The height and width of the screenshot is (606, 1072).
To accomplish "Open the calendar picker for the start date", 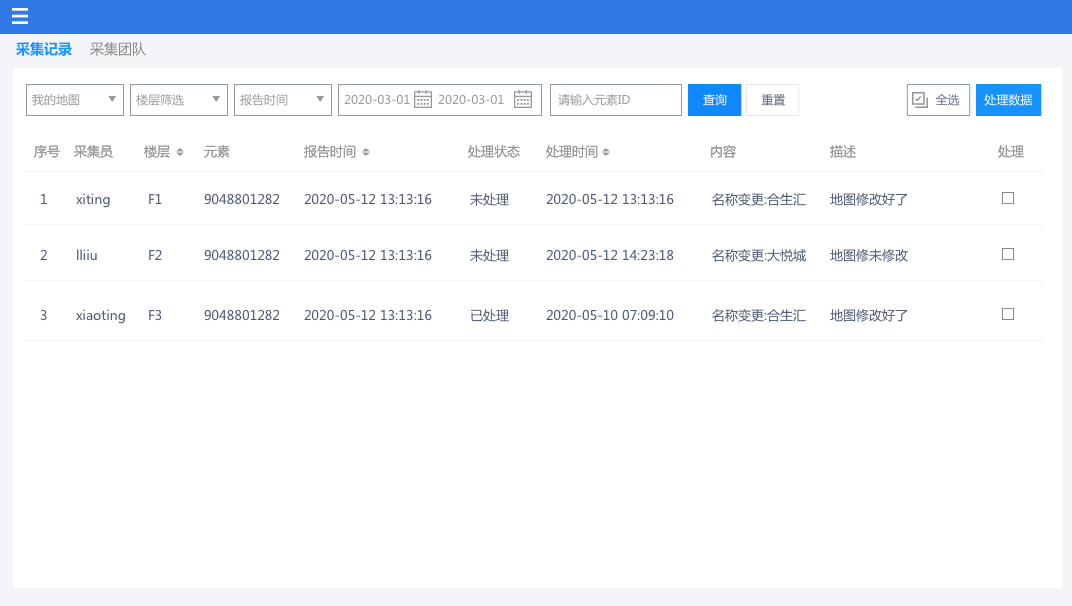I will 422,99.
